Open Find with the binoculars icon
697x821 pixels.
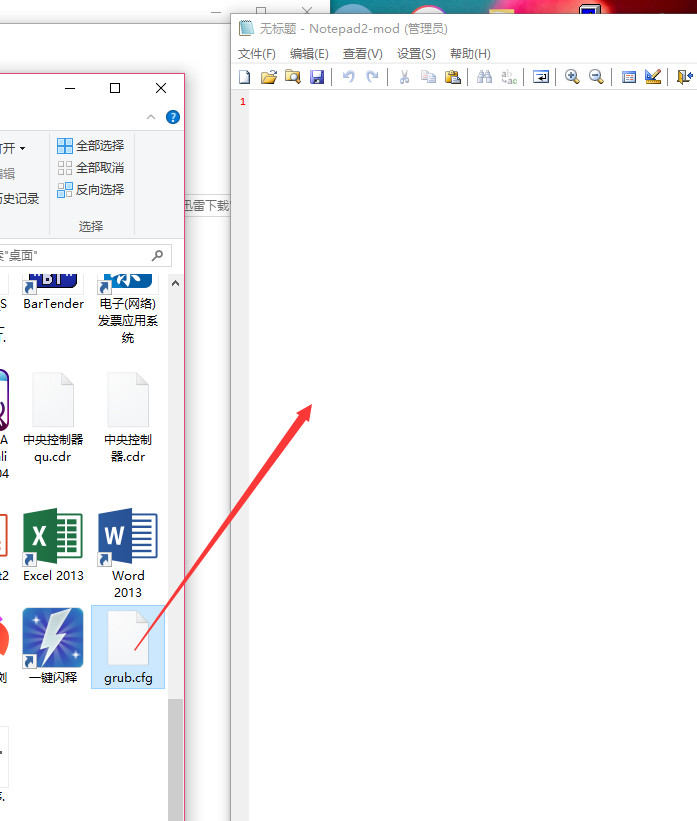484,77
